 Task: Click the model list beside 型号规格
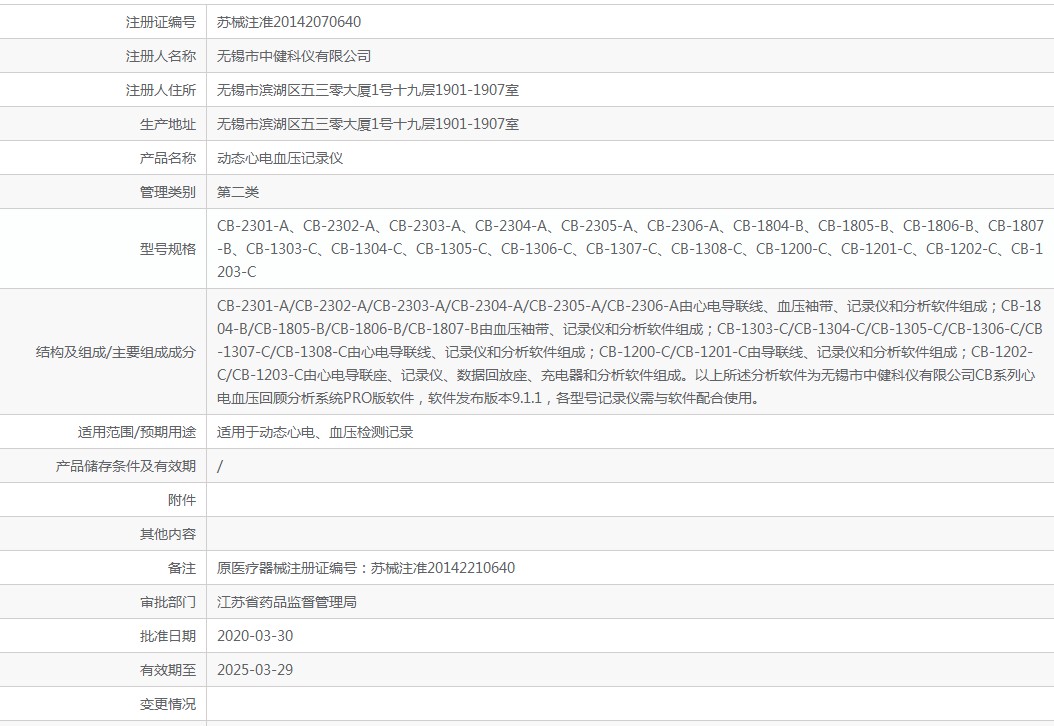[x=630, y=249]
